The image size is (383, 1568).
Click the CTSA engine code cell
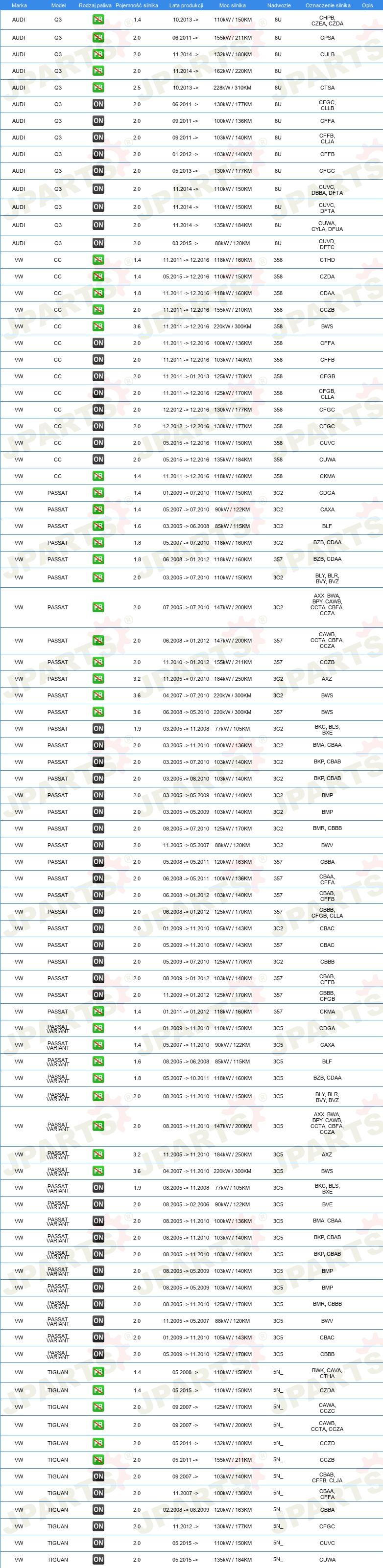327,88
